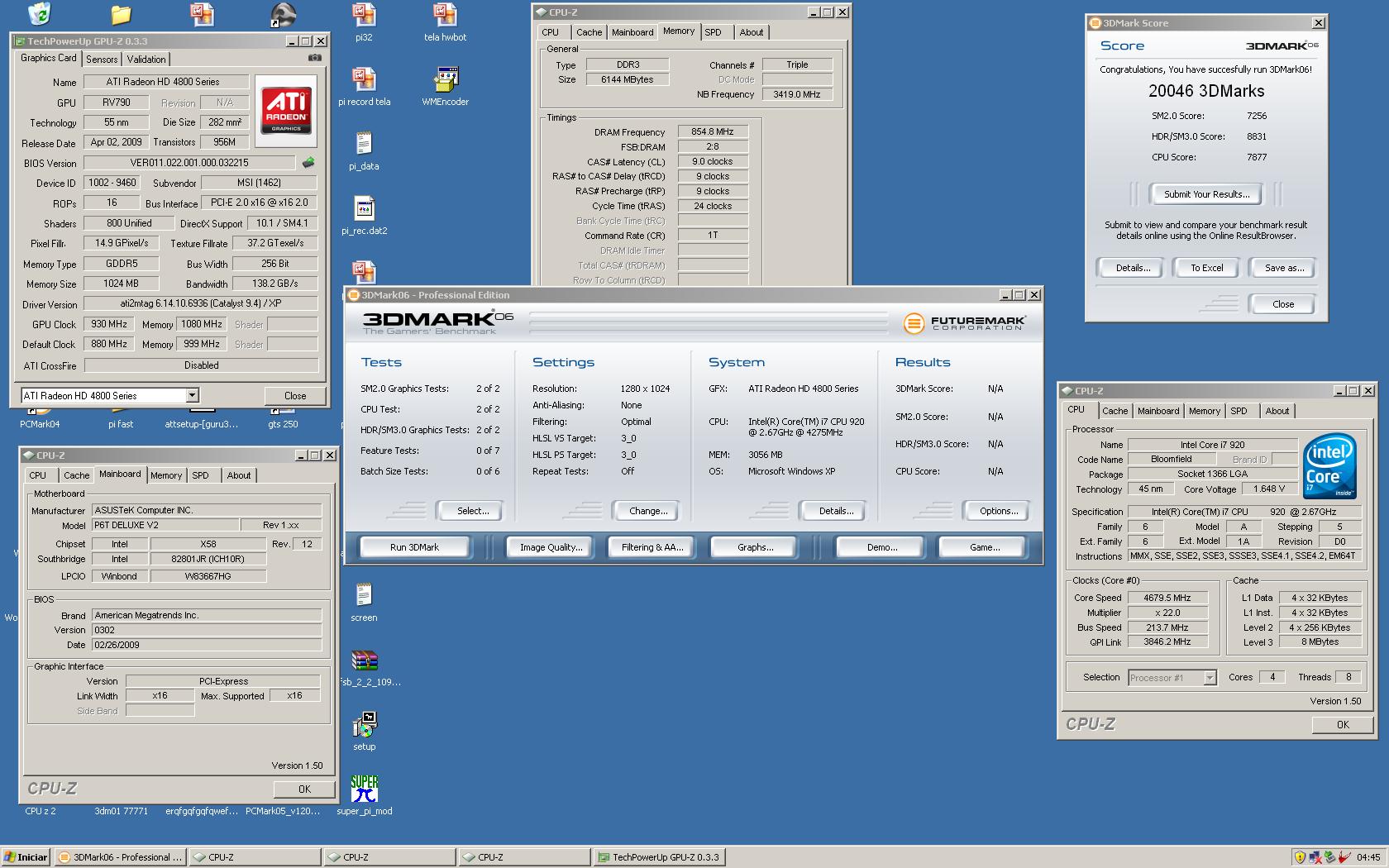
Task: Click the BIOS save chip icon in GPU-Z
Action: pos(308,163)
